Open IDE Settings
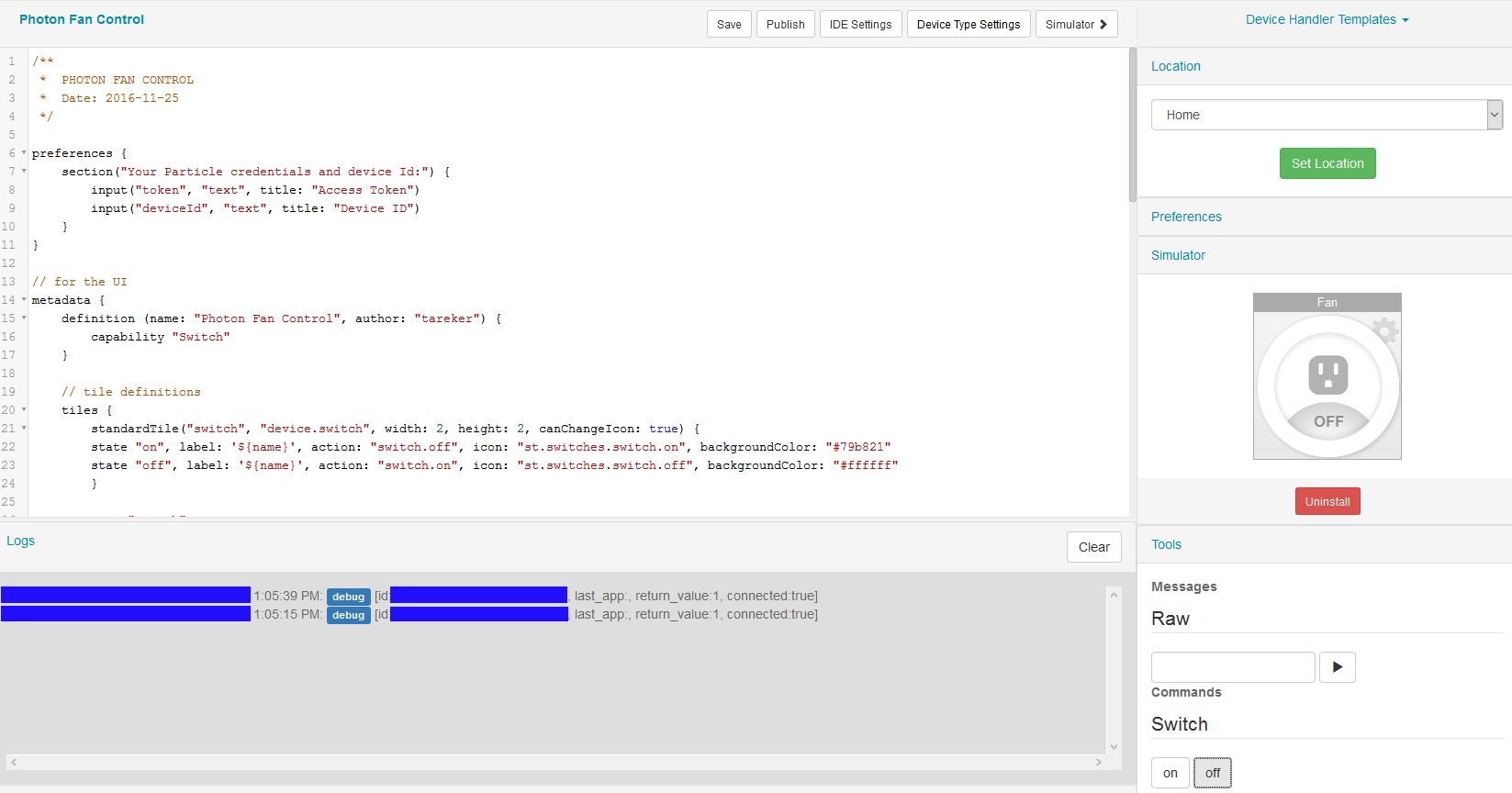1512x793 pixels. (860, 24)
